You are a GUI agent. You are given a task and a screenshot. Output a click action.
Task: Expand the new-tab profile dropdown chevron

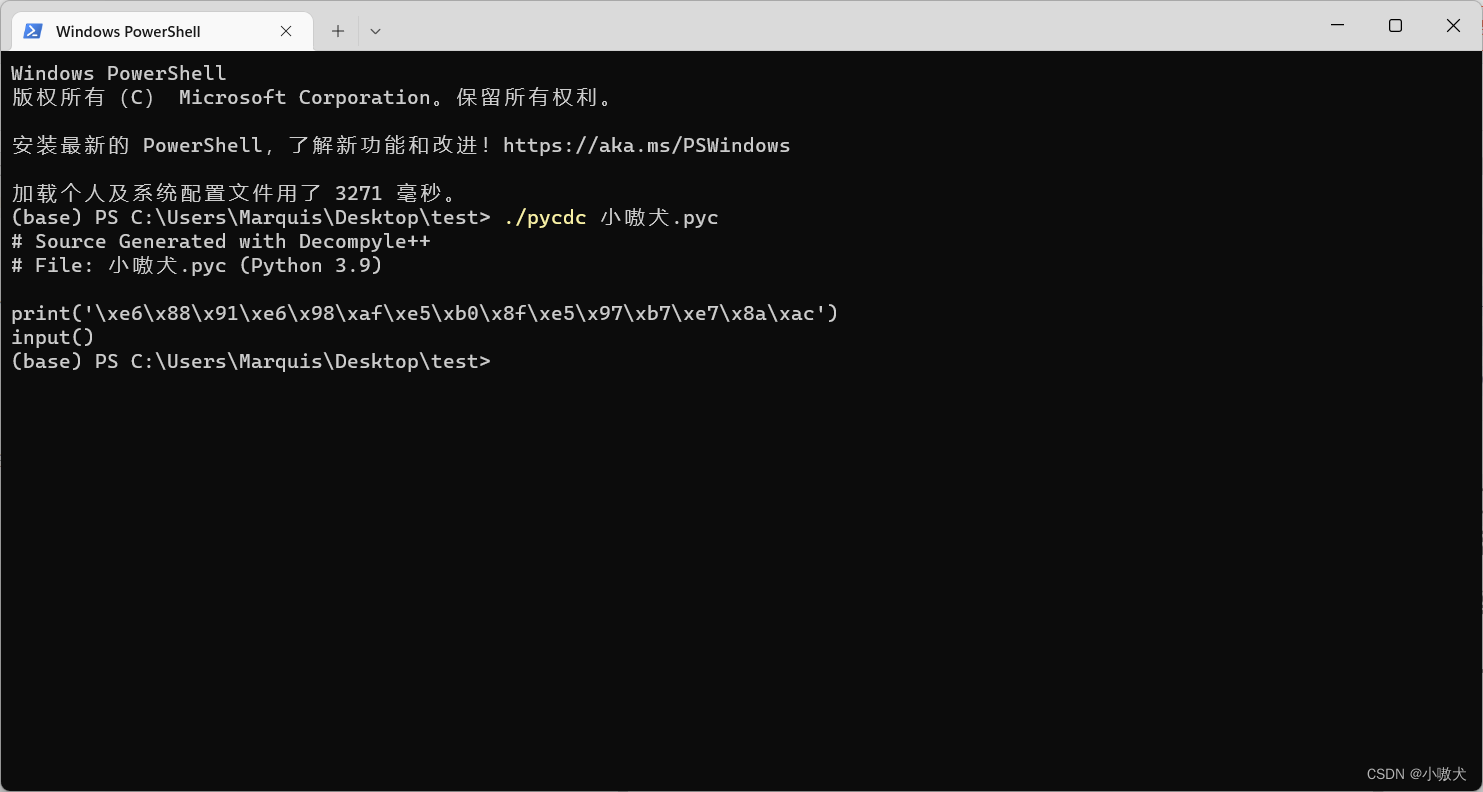click(x=375, y=31)
